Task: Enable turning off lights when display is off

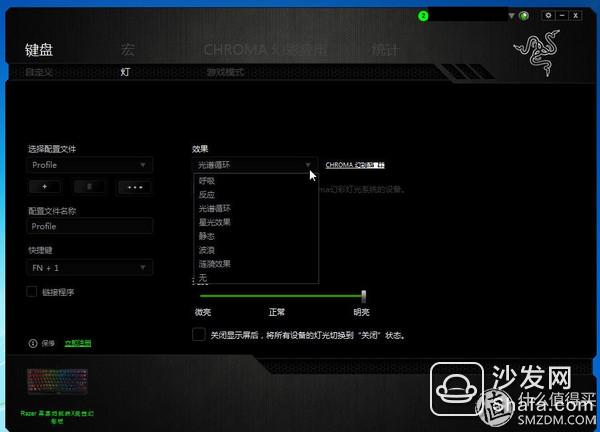Action: click(x=199, y=334)
